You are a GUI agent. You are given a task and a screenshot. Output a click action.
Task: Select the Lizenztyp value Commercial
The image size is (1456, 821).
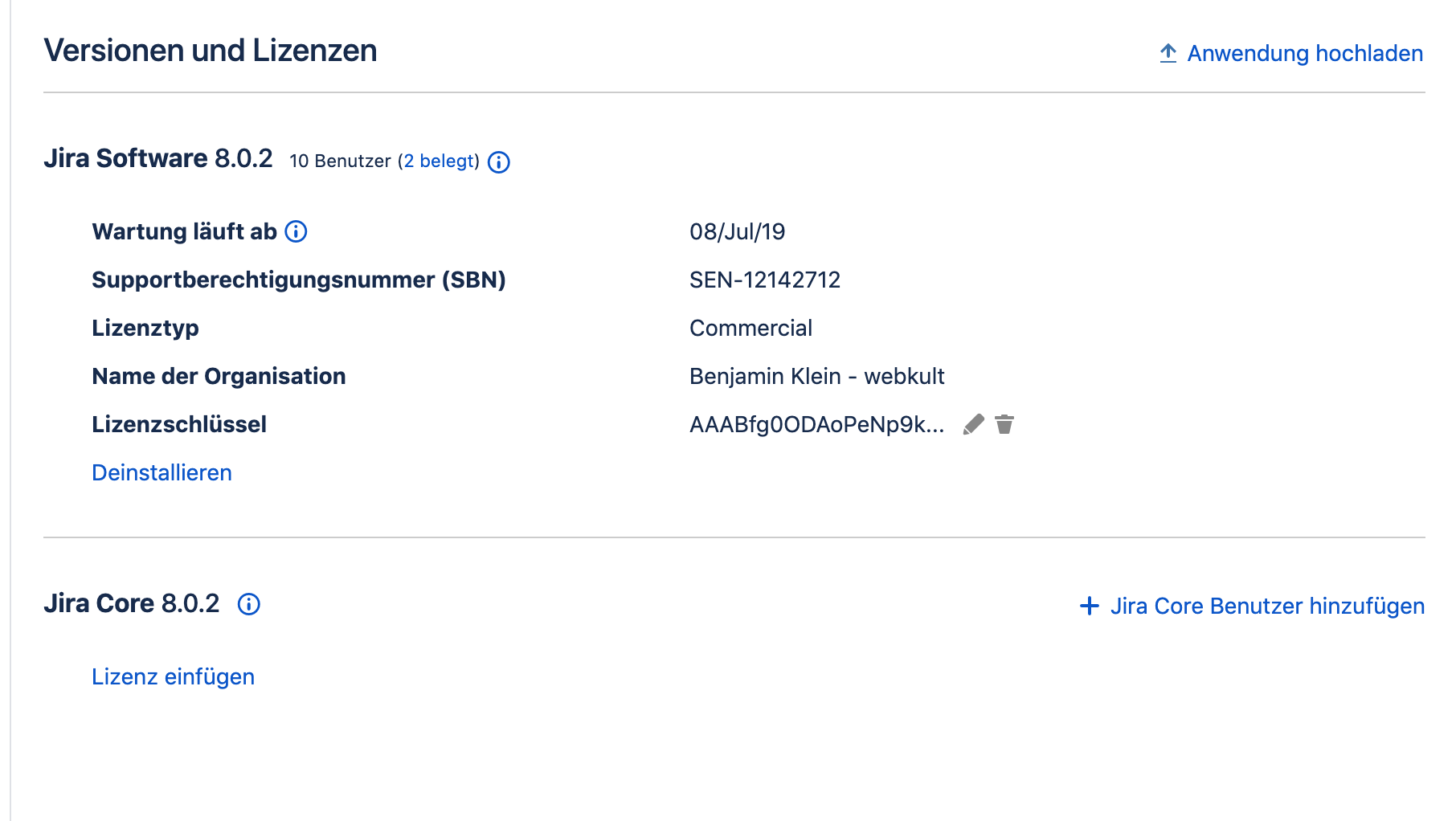click(750, 328)
